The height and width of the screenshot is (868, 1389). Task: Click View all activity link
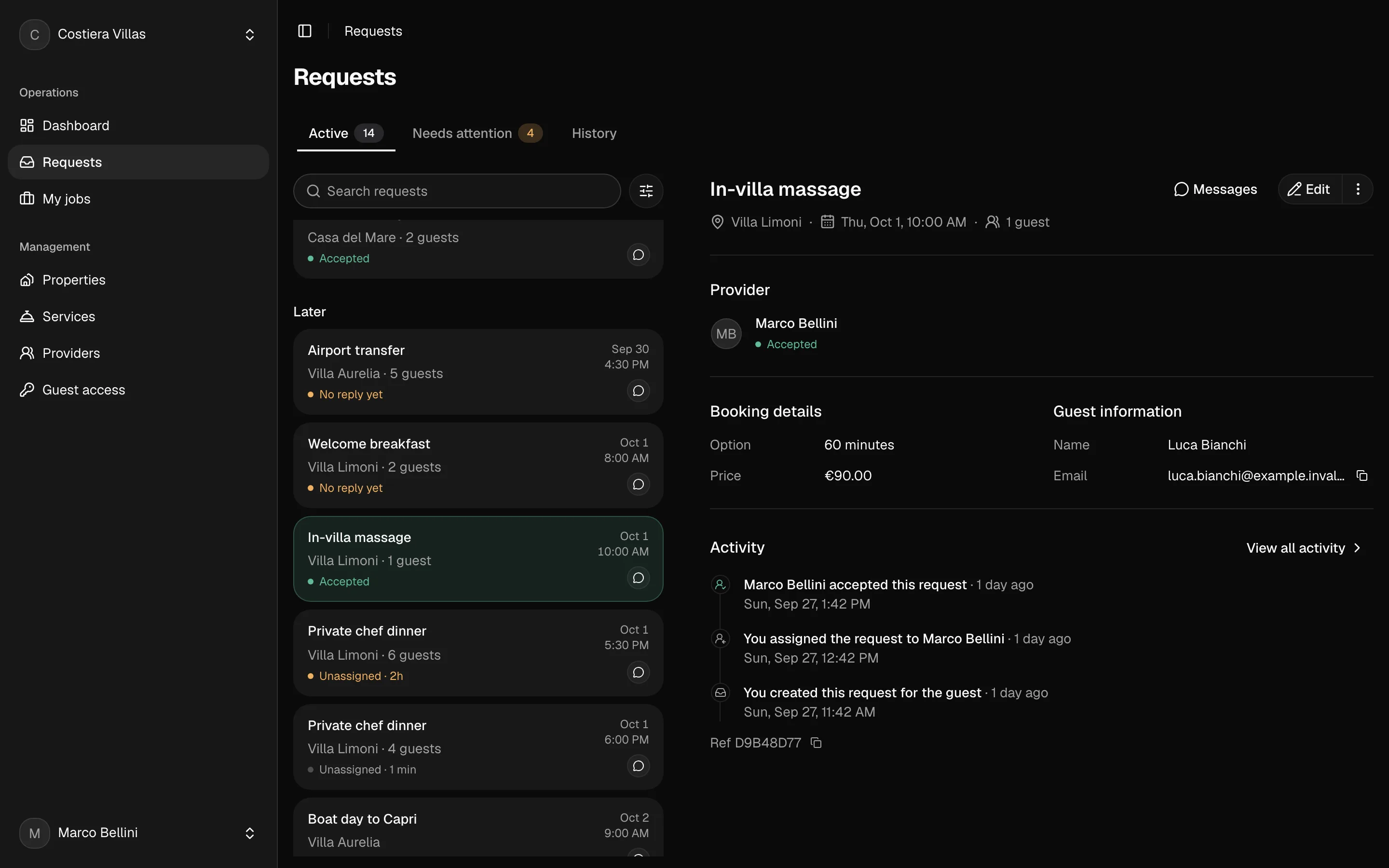coord(1304,548)
